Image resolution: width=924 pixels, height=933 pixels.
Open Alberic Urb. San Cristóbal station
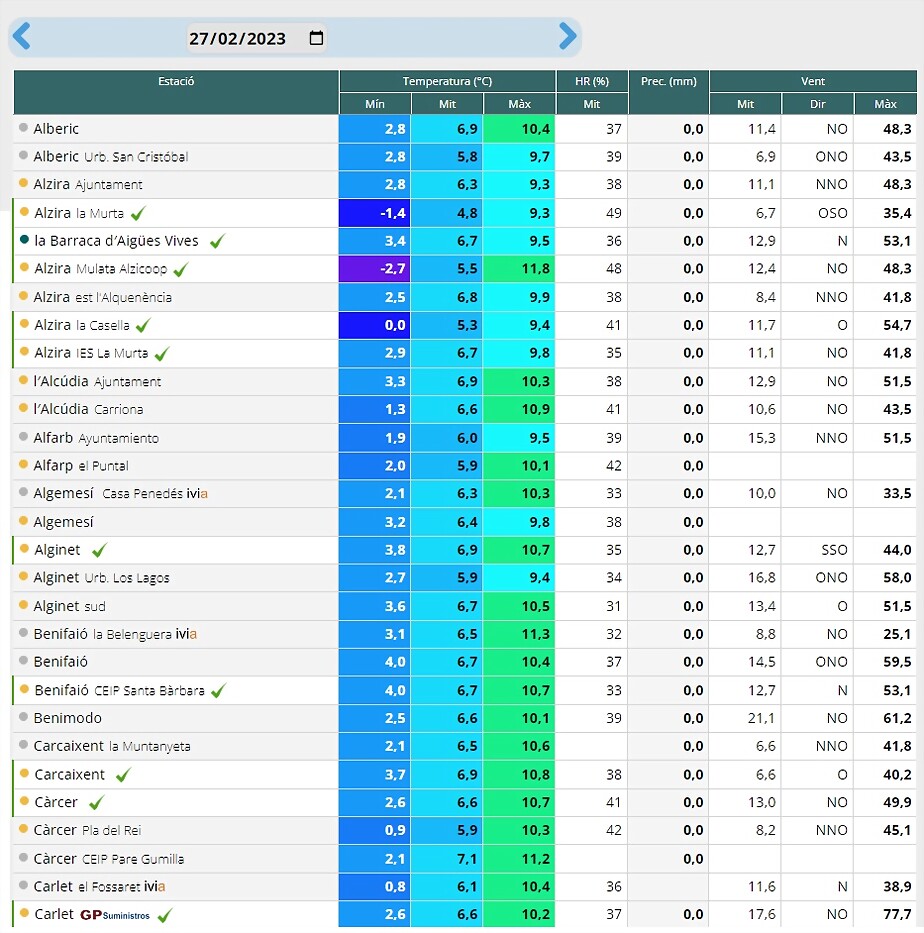pyautogui.click(x=111, y=156)
